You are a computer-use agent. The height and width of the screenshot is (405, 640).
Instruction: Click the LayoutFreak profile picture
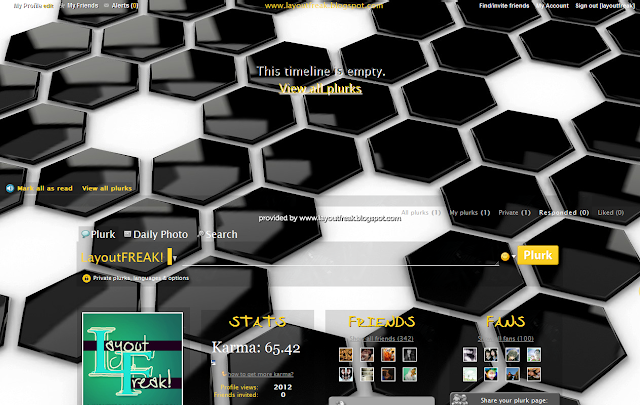click(x=132, y=359)
